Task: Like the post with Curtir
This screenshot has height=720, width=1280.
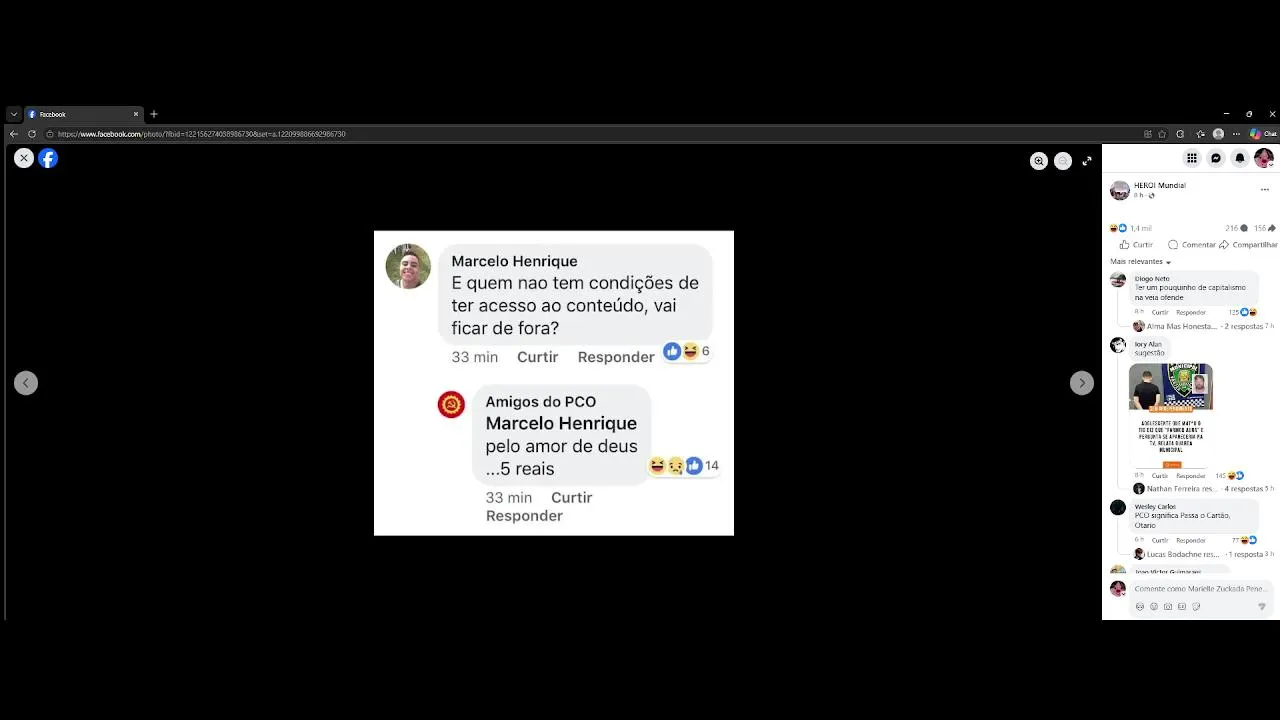Action: [x=1136, y=245]
